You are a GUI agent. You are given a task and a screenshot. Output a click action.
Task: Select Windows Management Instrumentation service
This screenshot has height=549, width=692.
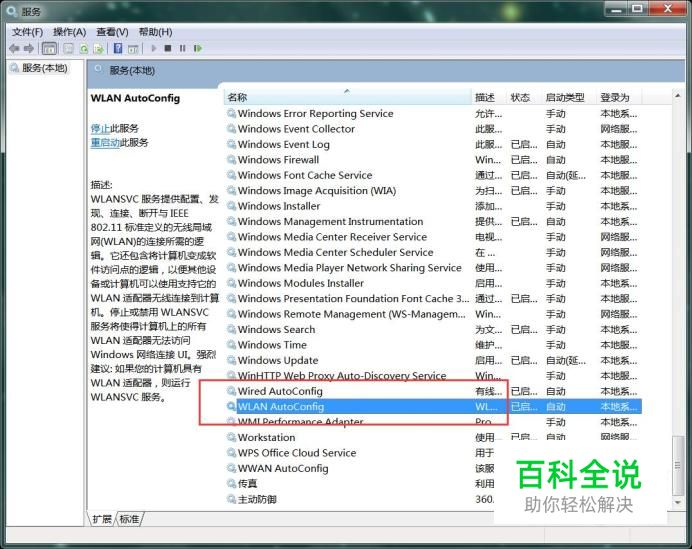[433, 222]
